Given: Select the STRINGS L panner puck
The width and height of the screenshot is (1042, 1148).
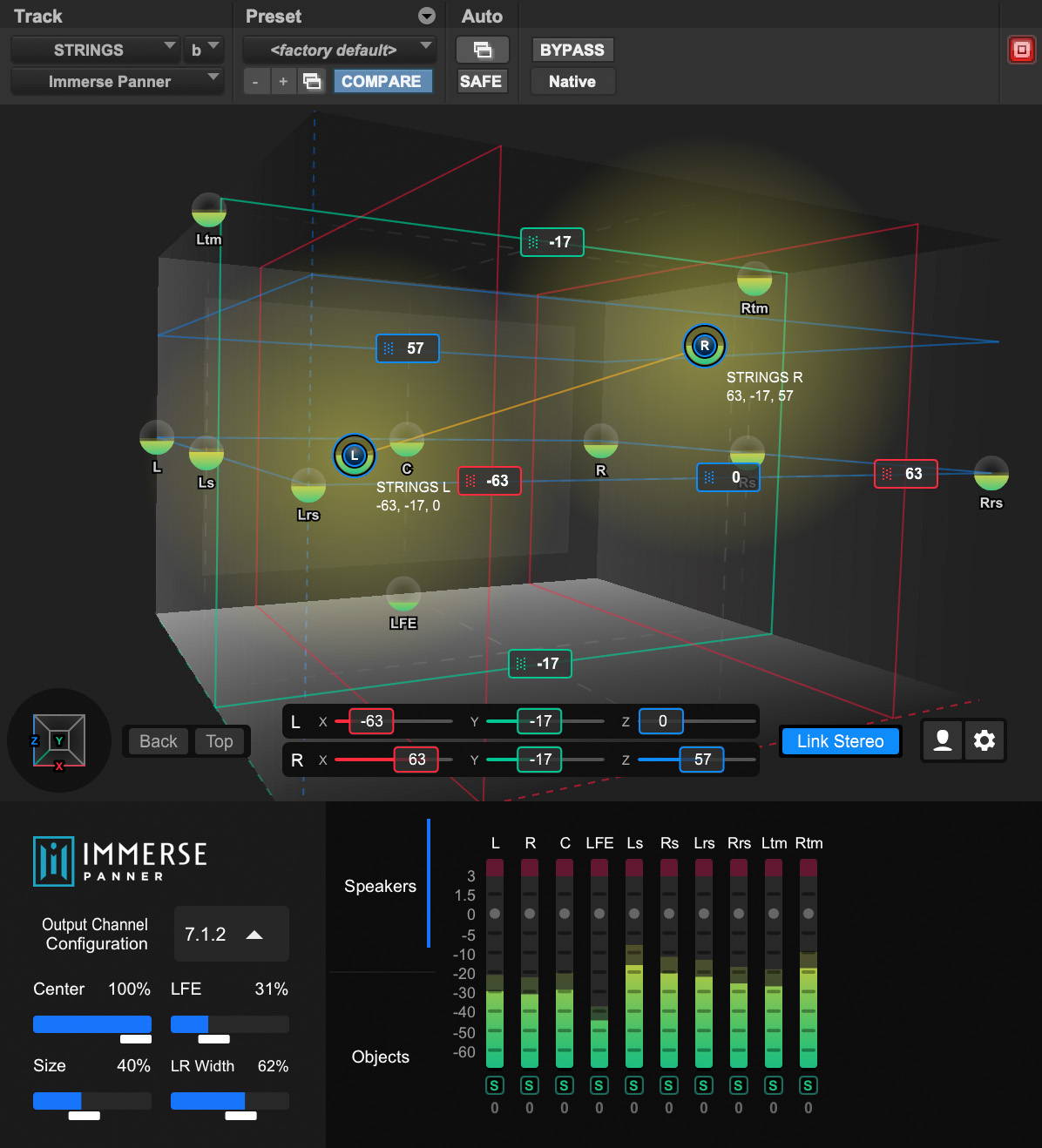Looking at the screenshot, I should 355,456.
